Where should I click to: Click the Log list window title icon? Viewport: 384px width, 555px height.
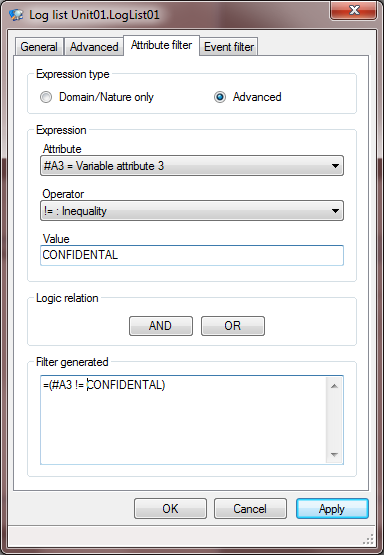(16, 15)
